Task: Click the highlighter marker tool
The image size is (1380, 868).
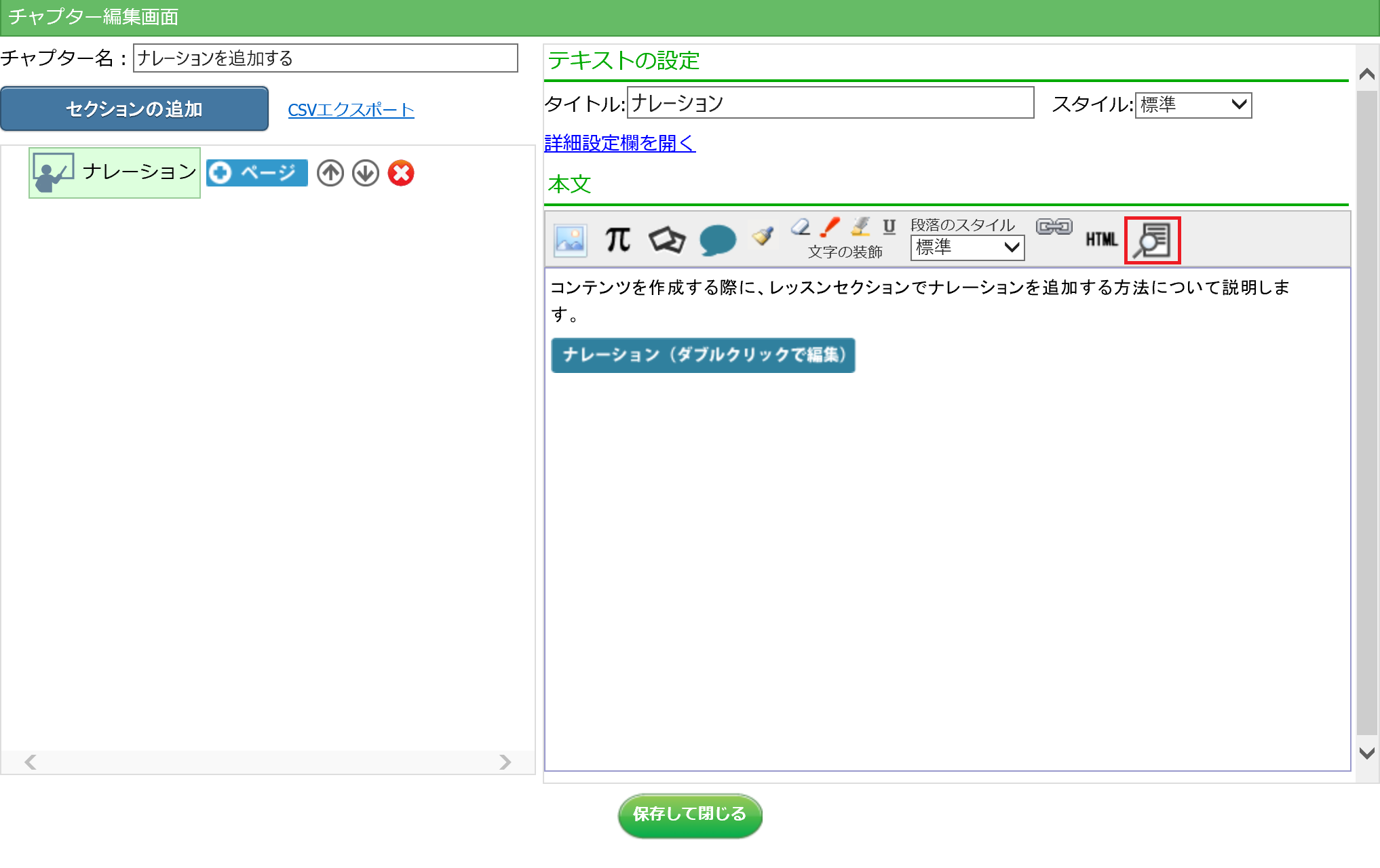Action: coord(860,227)
